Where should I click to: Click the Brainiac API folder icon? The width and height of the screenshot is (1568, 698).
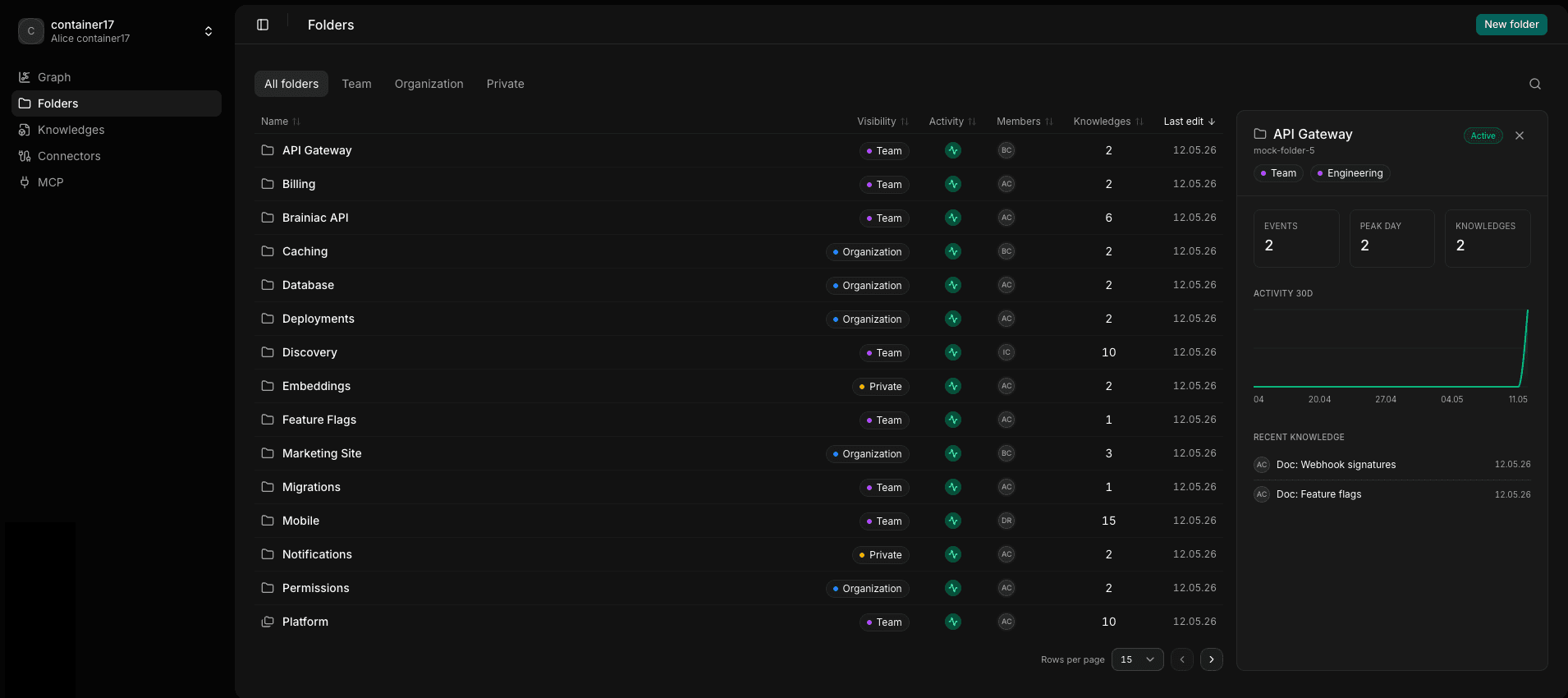[x=268, y=218]
